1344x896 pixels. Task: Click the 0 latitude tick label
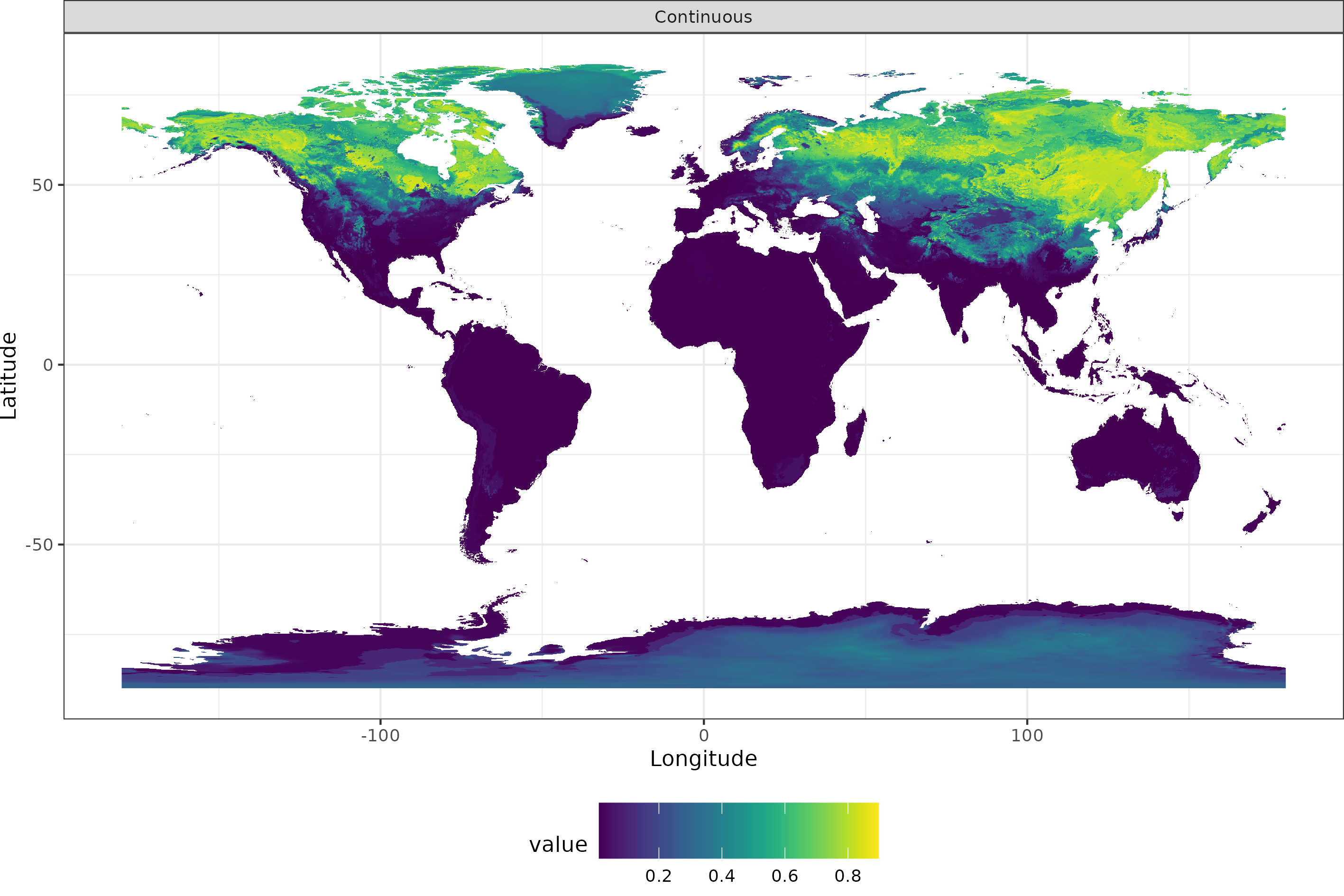click(48, 365)
